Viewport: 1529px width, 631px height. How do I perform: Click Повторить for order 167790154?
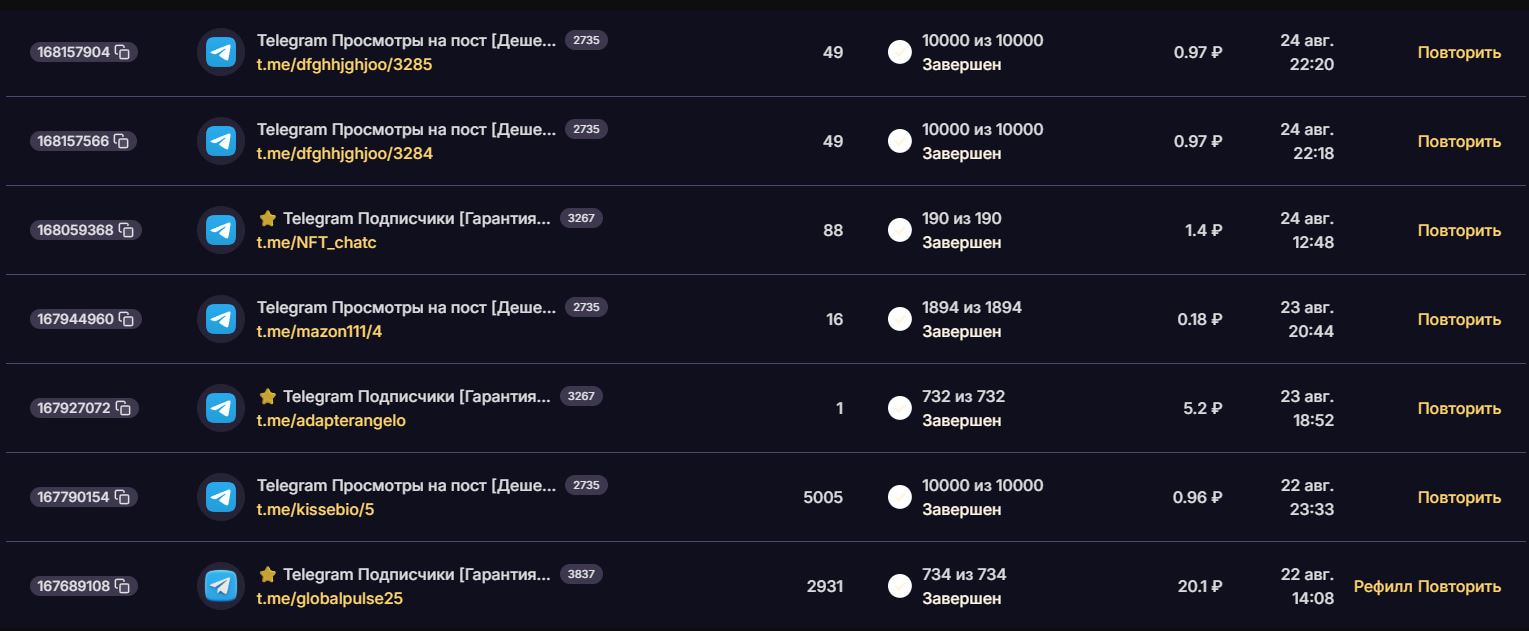point(1459,497)
